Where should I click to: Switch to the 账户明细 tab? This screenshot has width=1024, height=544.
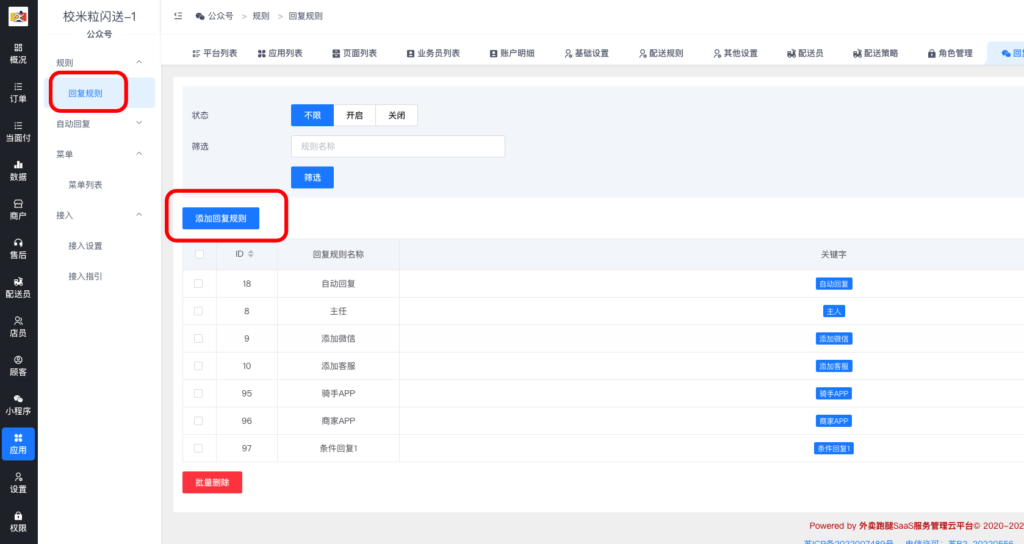point(512,54)
